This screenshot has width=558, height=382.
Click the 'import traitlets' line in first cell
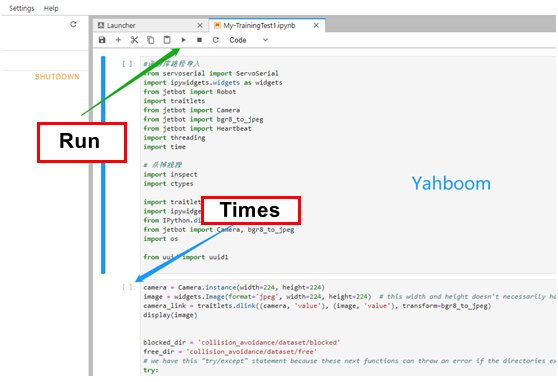[174, 101]
